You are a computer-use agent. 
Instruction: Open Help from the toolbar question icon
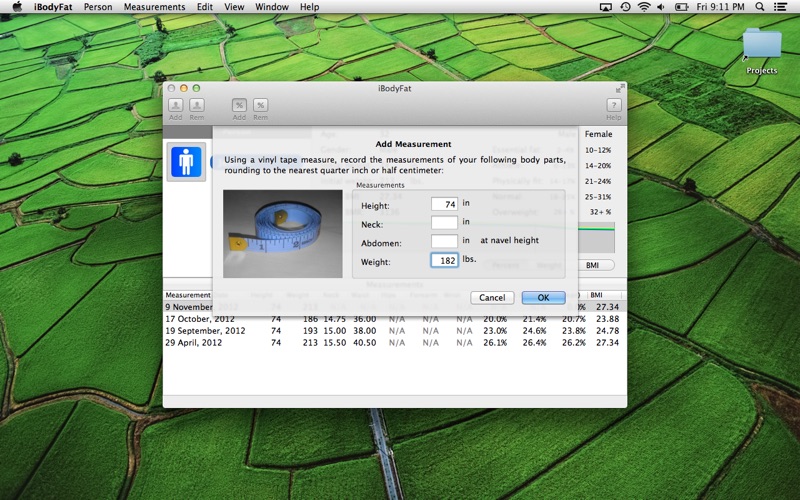click(614, 105)
